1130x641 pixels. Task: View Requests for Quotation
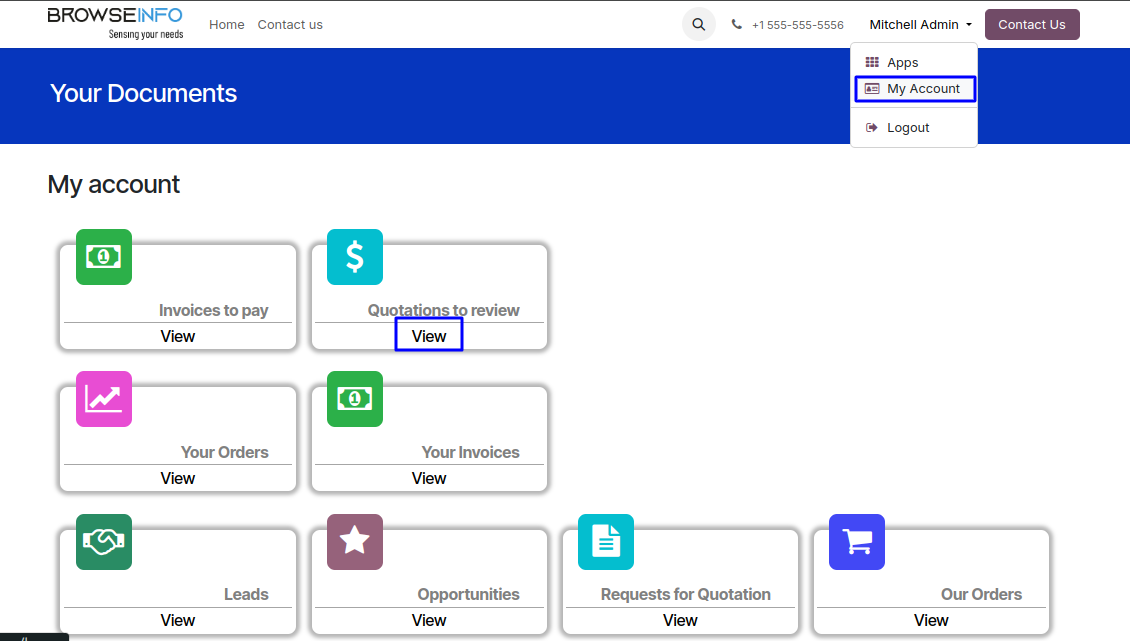[680, 620]
